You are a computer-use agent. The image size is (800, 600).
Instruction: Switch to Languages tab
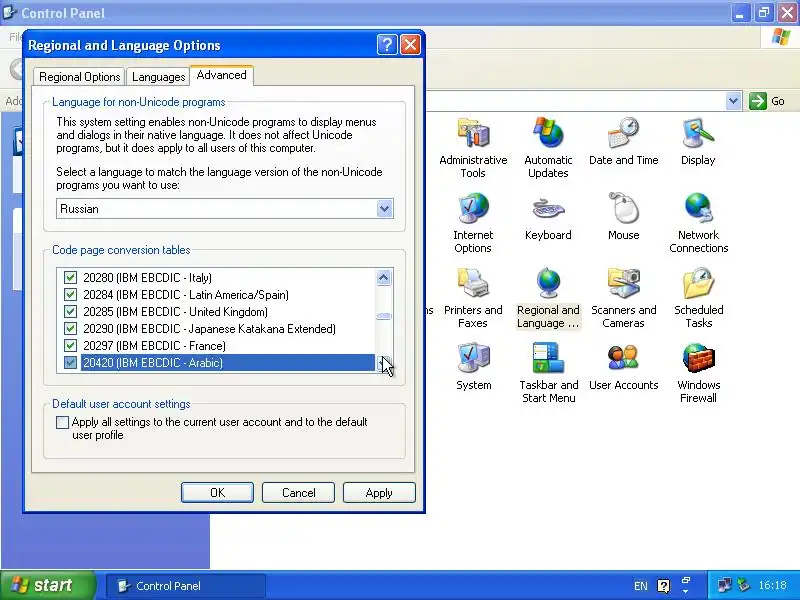click(158, 77)
